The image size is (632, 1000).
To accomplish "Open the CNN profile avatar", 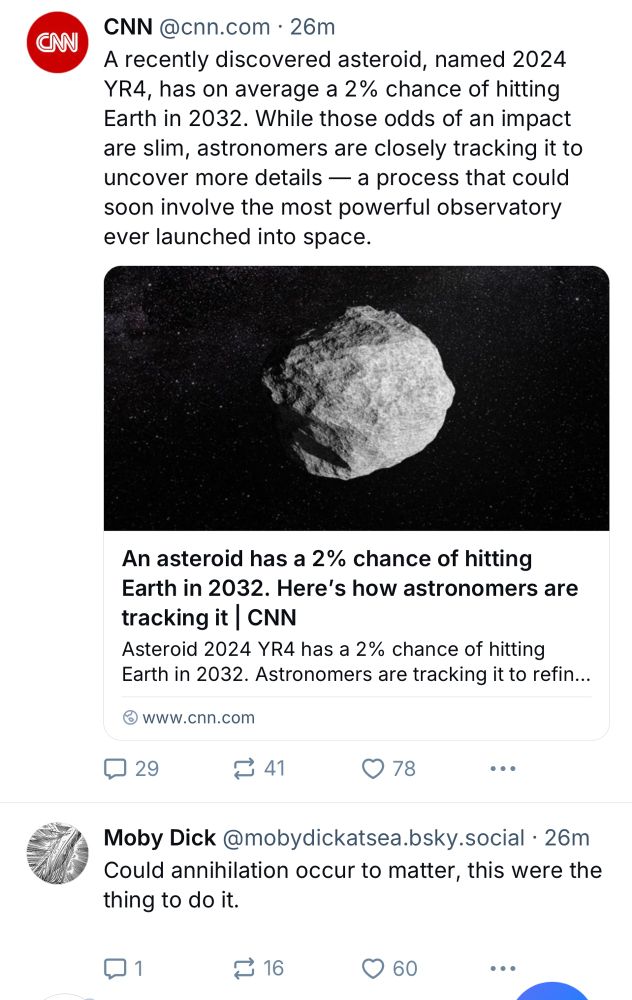I will tap(57, 43).
